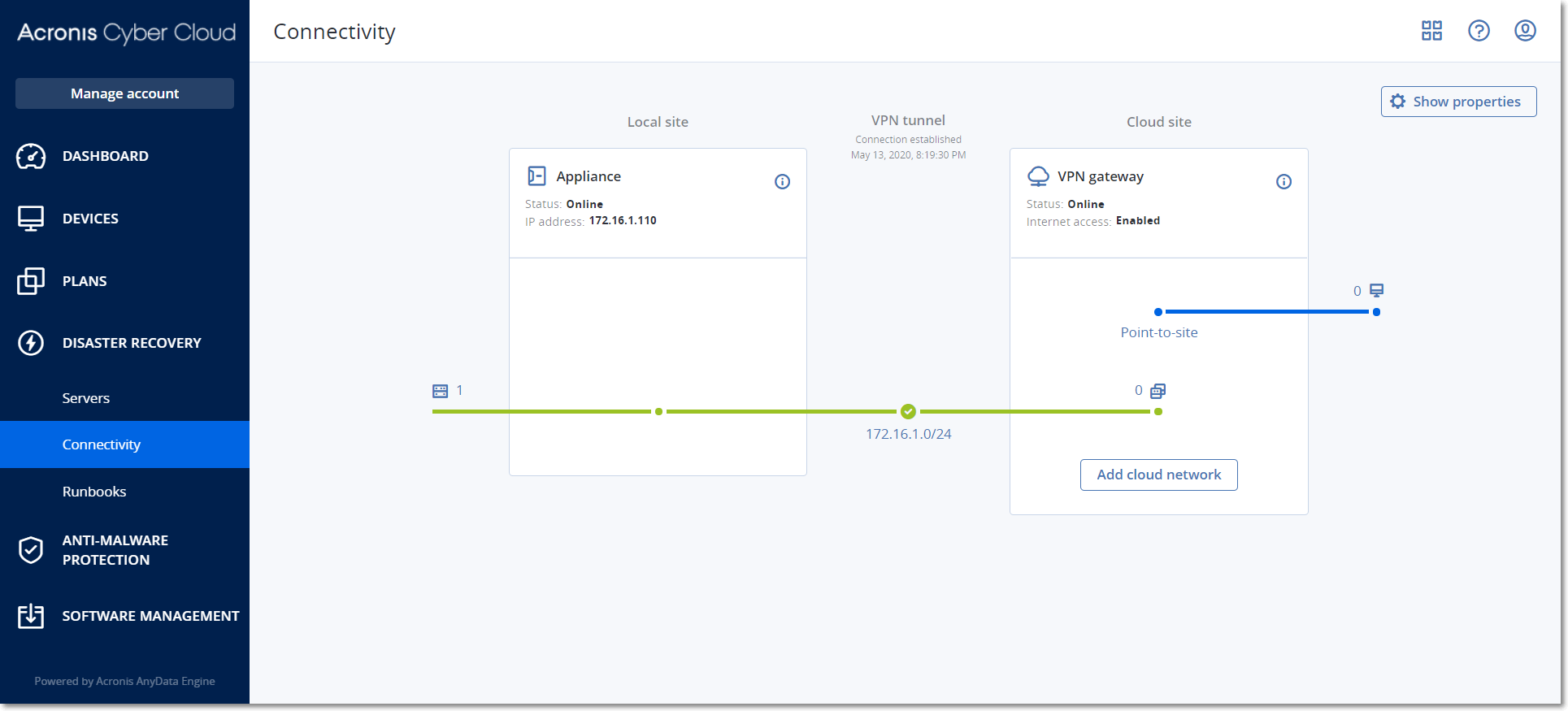Viewport: 1568px width, 711px height.
Task: Click the local servers count icon
Action: tap(441, 391)
